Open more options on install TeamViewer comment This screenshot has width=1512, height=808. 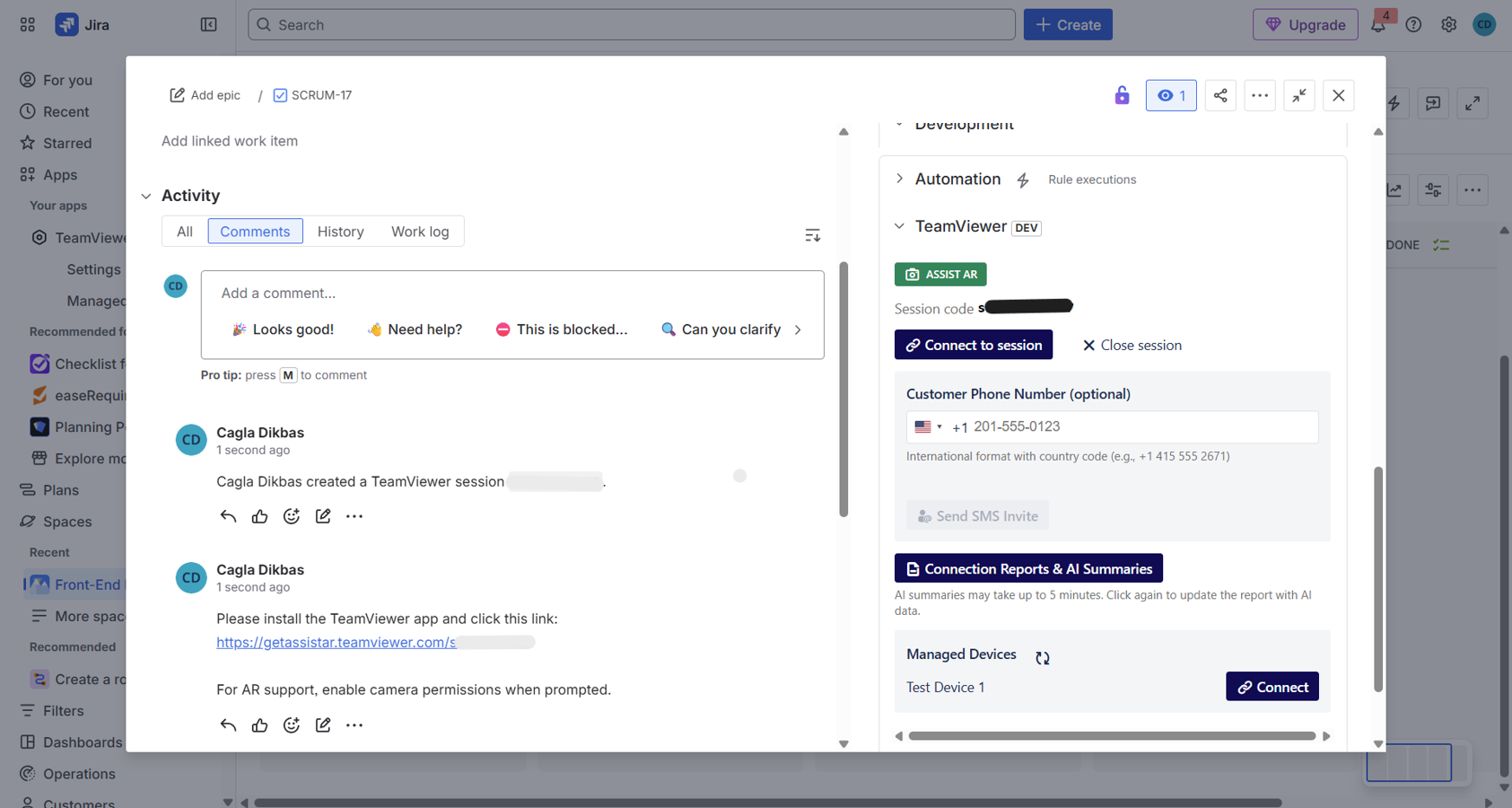(354, 725)
